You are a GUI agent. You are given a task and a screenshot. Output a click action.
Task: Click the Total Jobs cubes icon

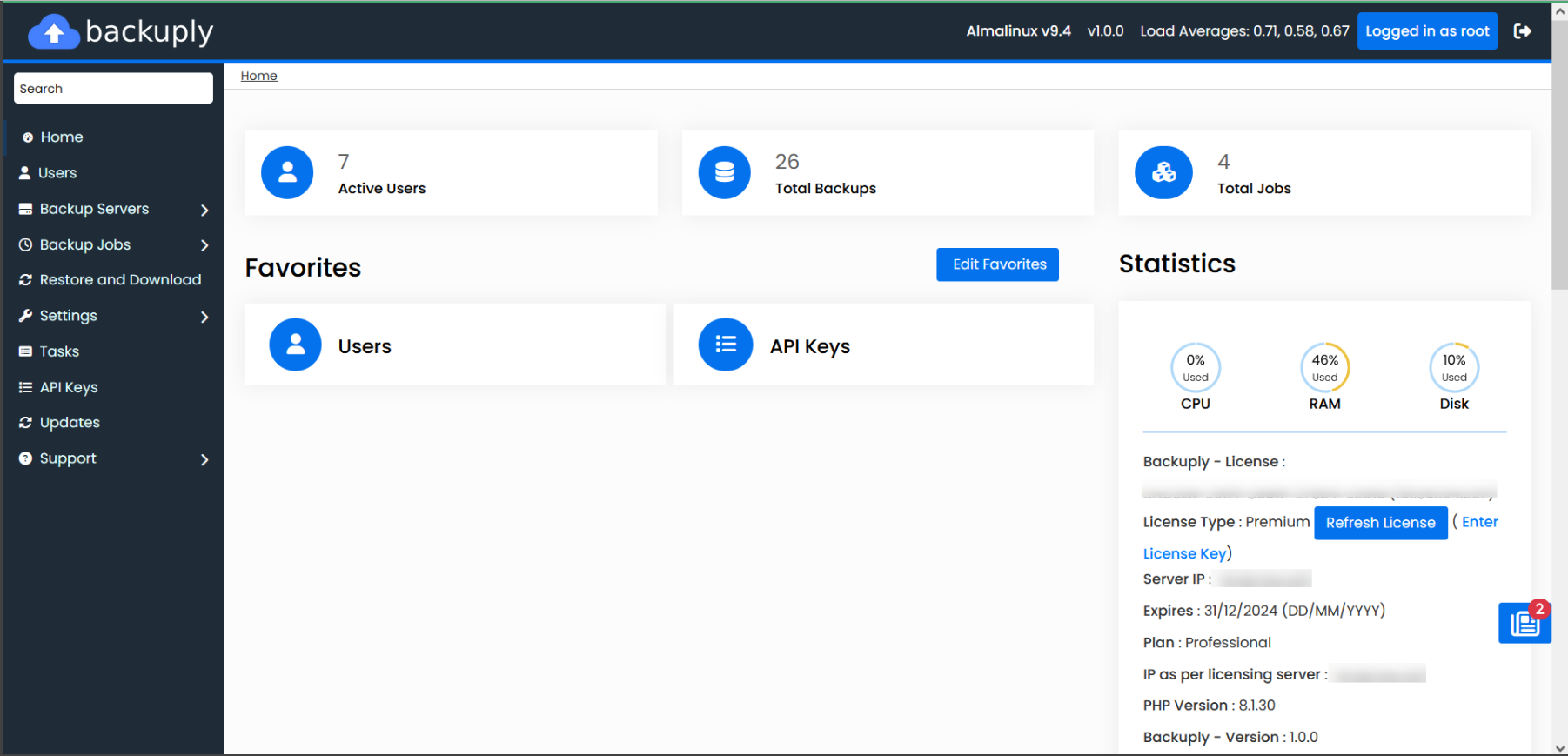[x=1163, y=172]
